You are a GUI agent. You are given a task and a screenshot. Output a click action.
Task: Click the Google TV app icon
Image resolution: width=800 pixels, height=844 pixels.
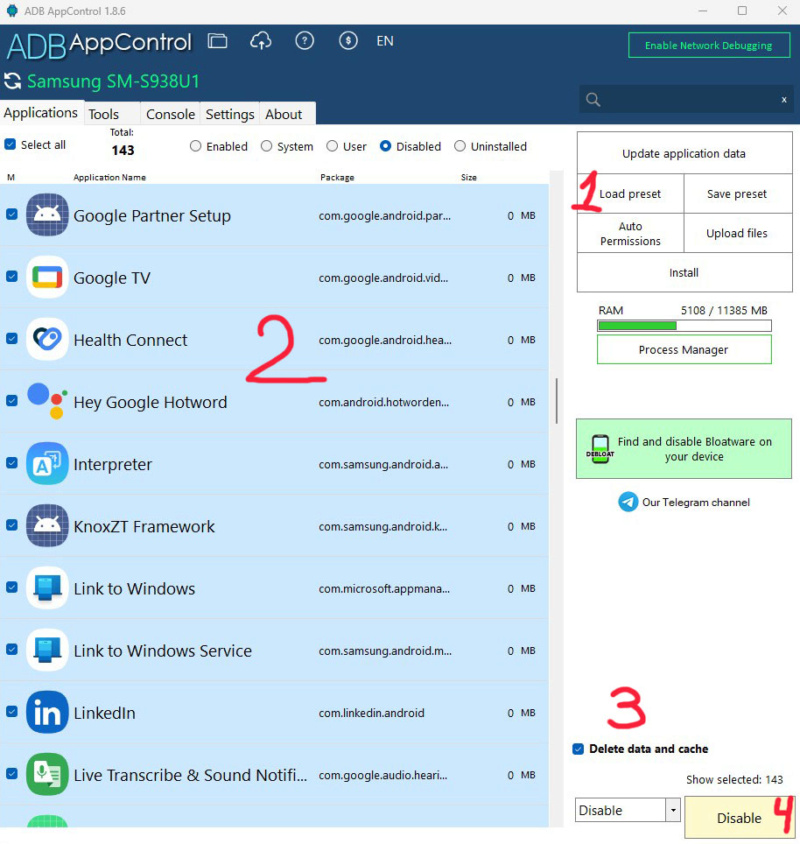click(47, 277)
